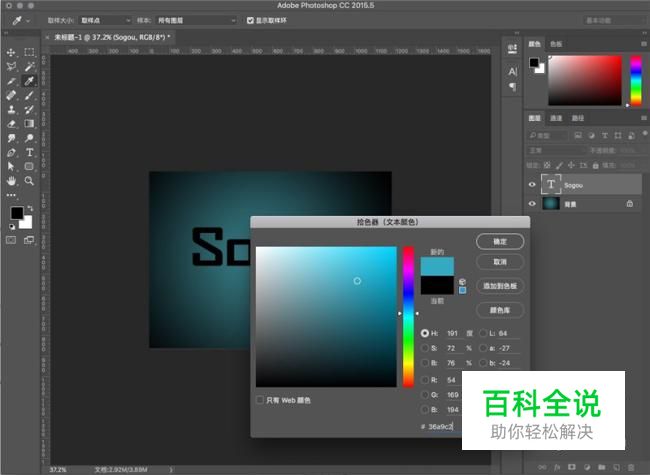Screen dimensions: 650x475
Task: Cancel the color picker with 取消
Action: (500, 262)
